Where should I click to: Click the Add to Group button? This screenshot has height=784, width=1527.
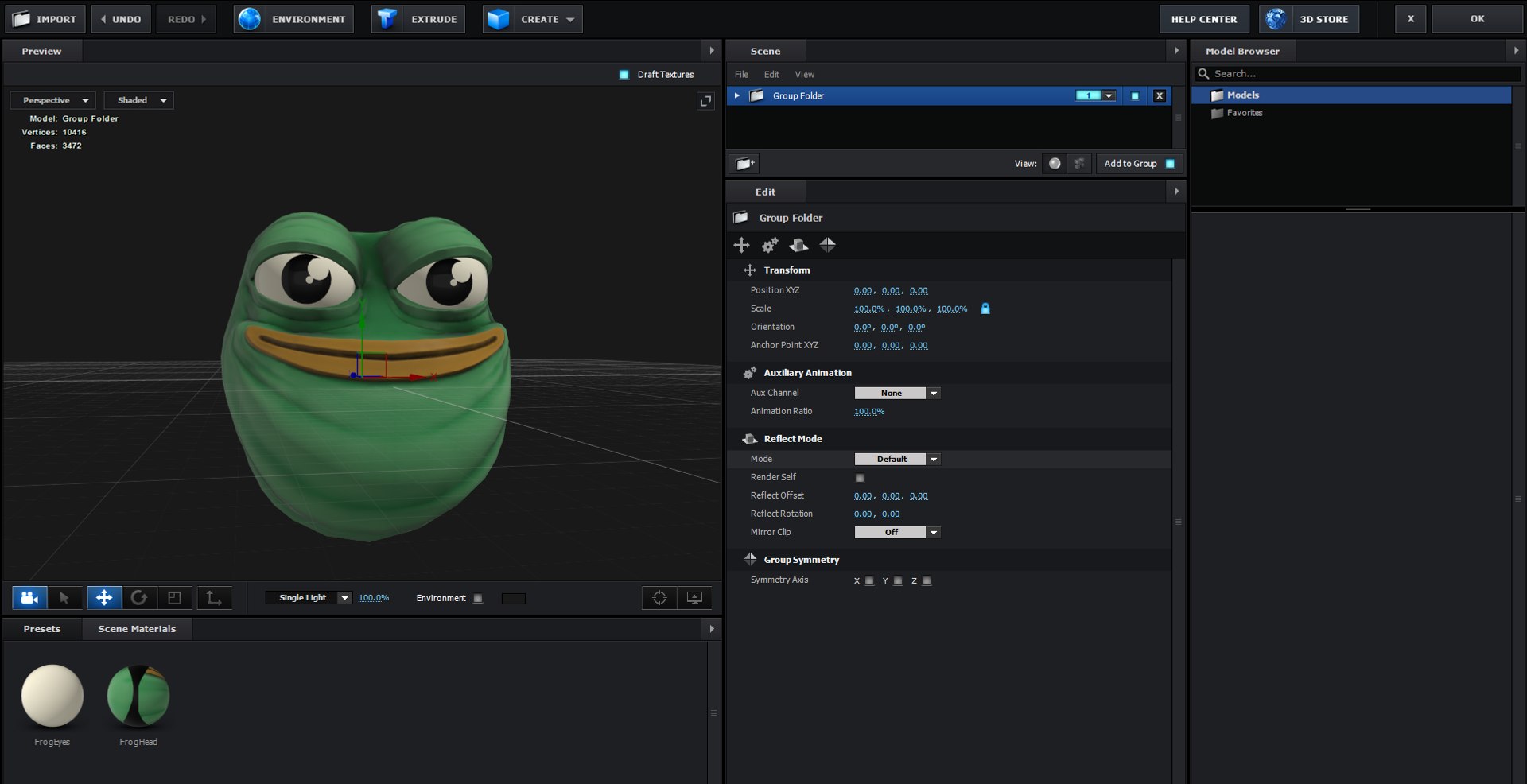click(x=1139, y=164)
